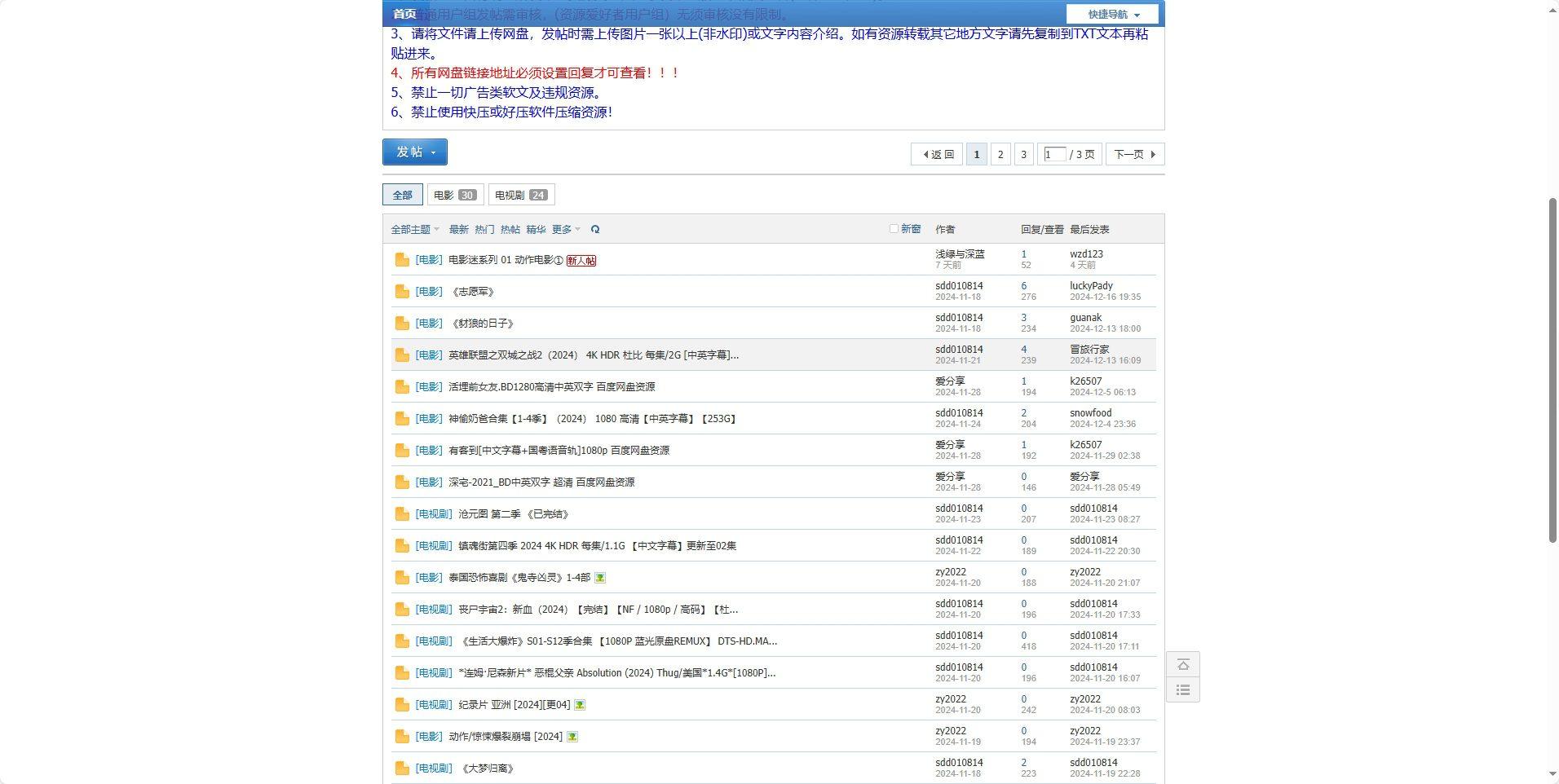Expand the 快捷导航 dropdown
1559x784 pixels.
(x=1112, y=14)
